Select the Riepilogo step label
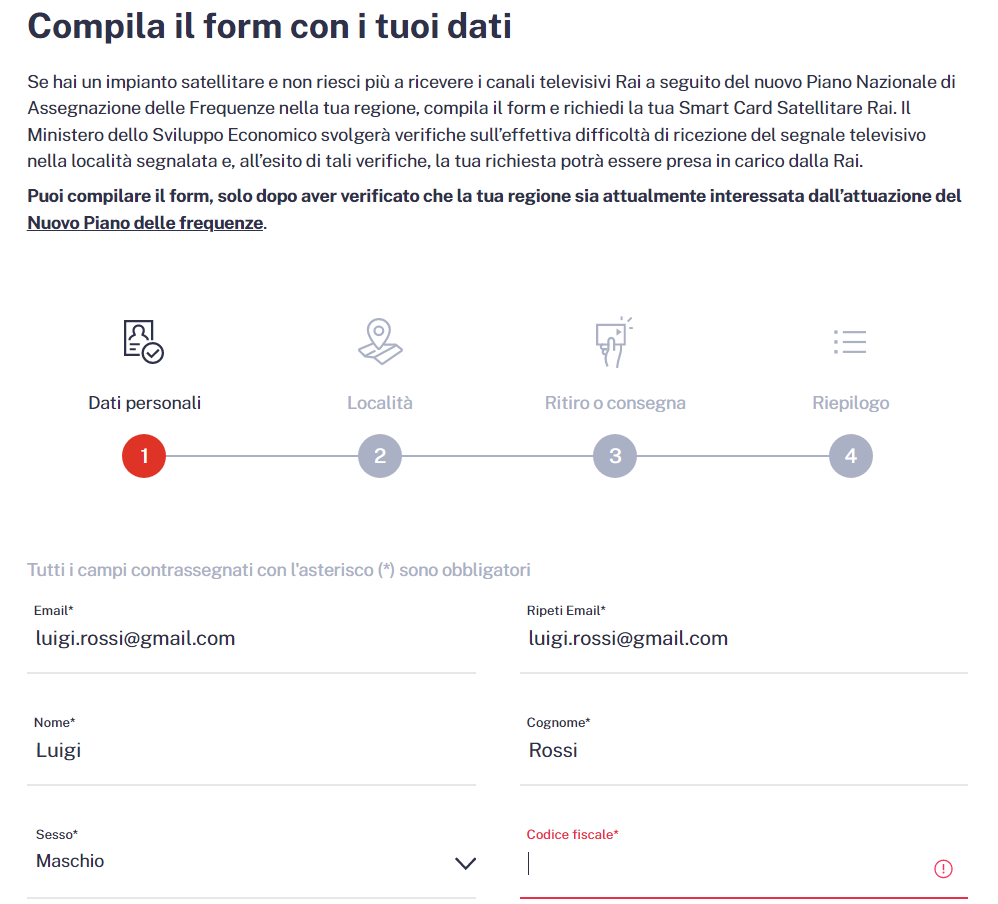The height and width of the screenshot is (904, 998). [850, 403]
